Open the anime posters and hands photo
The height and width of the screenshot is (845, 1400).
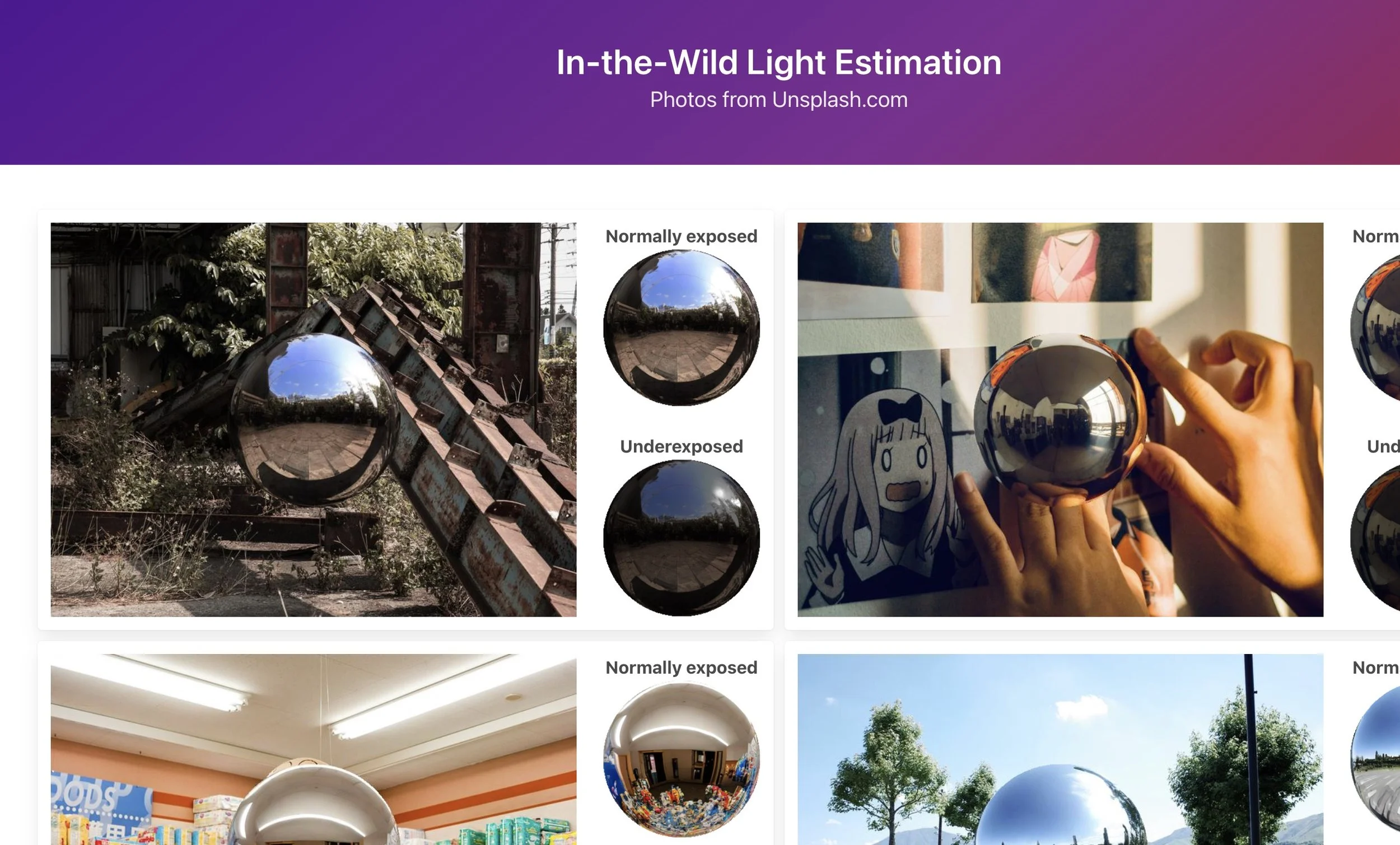(x=1060, y=419)
